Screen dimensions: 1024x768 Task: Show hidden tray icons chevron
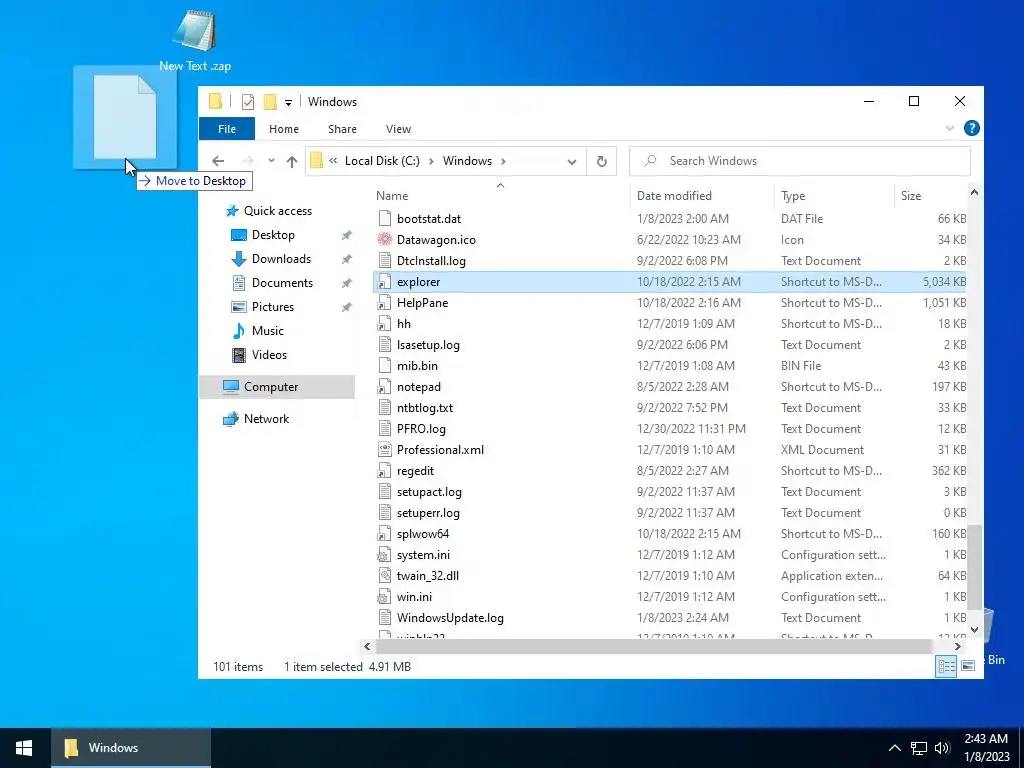(895, 748)
